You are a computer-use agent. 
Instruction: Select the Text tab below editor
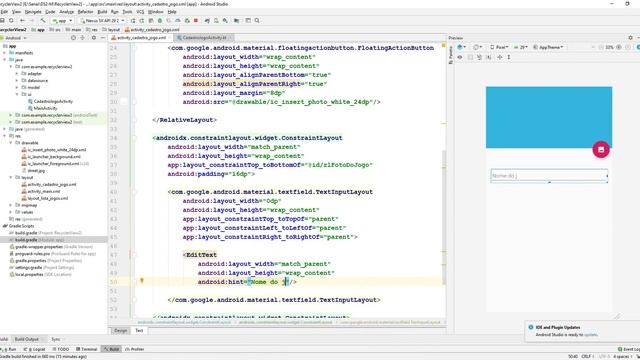pos(139,330)
